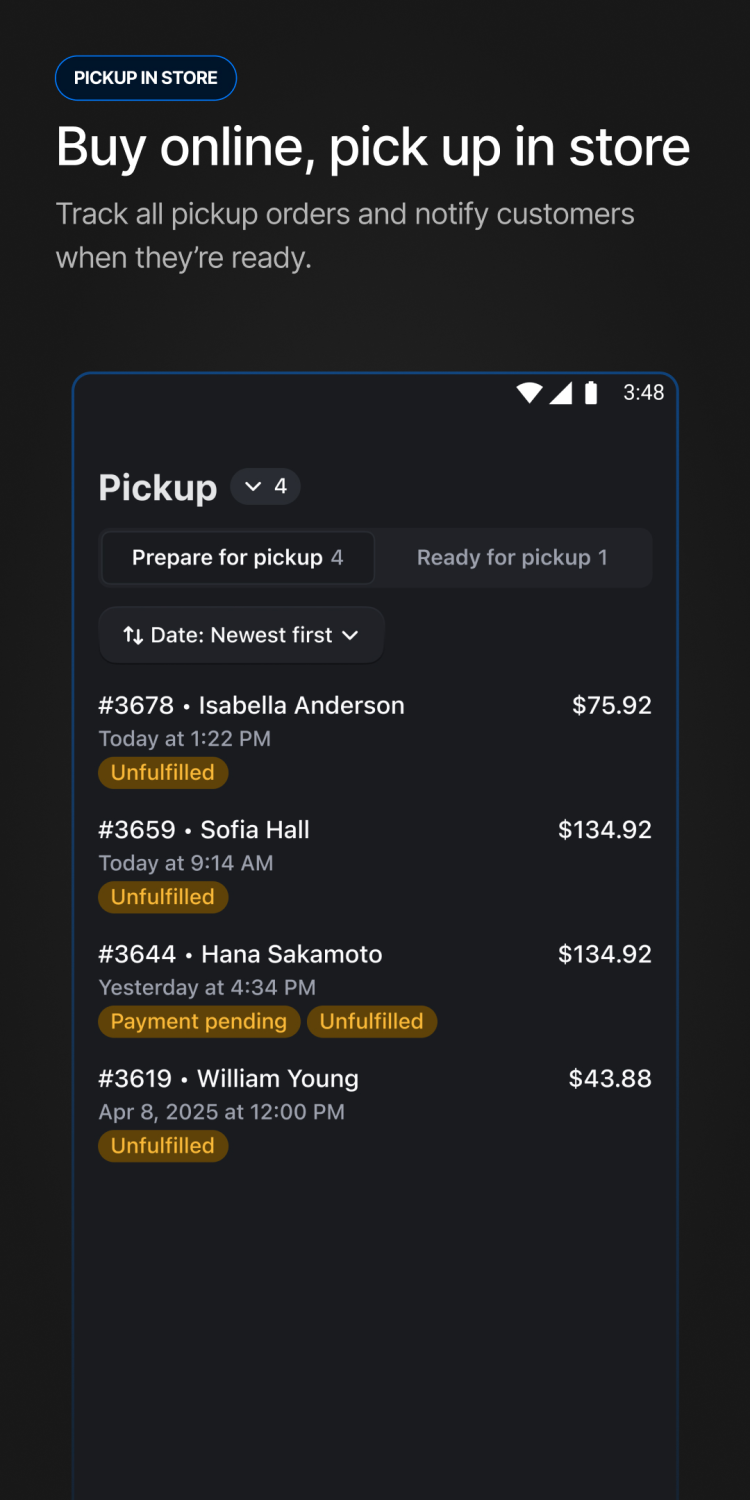Open the Date: Newest first sort dropdown
Viewport: 750px width, 1500px height.
point(241,635)
